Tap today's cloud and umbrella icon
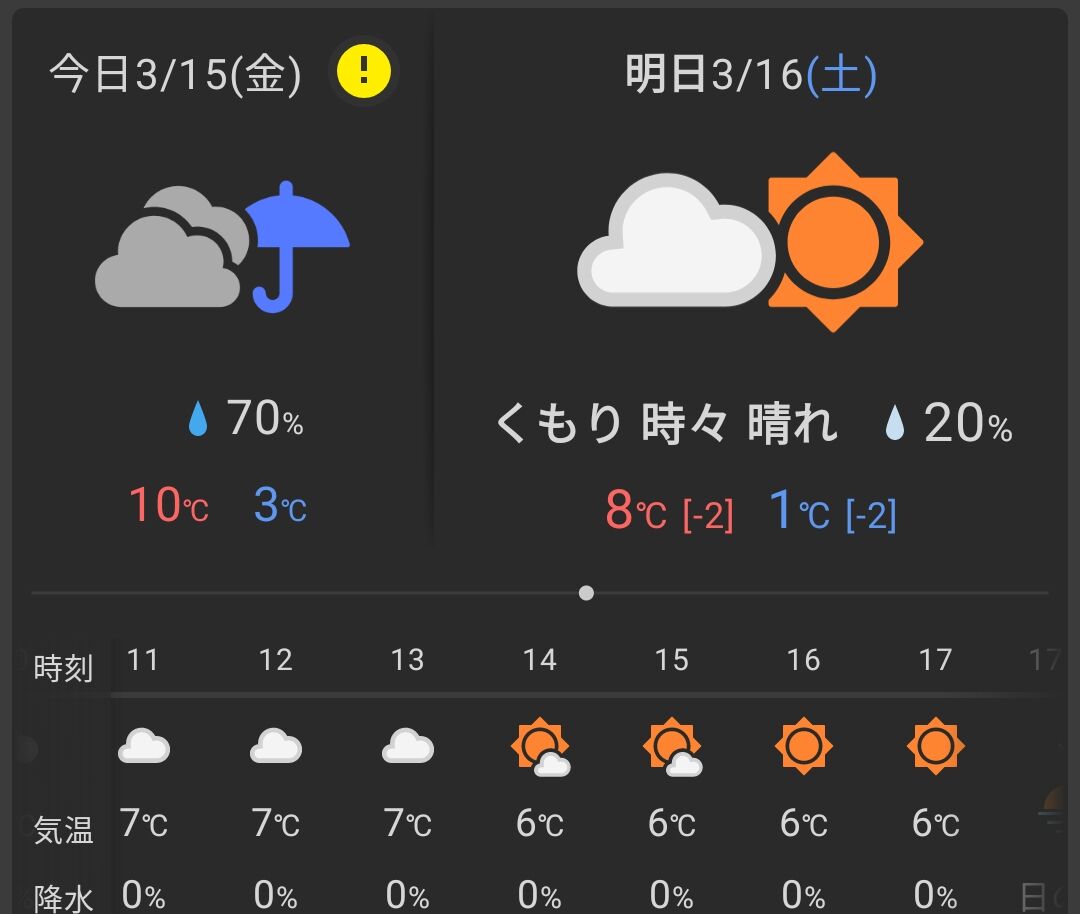 coord(222,246)
